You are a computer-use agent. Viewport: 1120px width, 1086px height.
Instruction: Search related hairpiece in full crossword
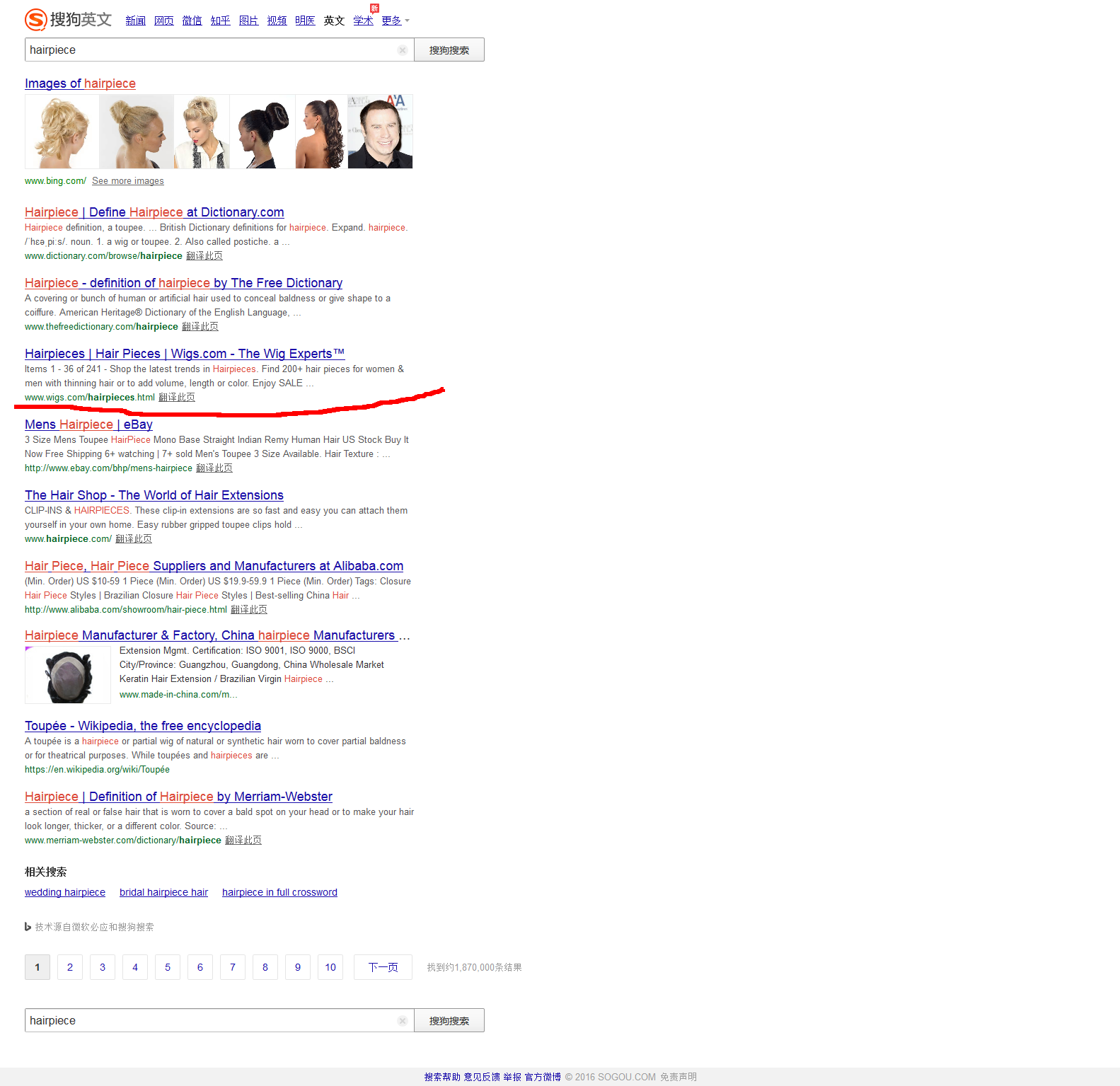coord(279,893)
